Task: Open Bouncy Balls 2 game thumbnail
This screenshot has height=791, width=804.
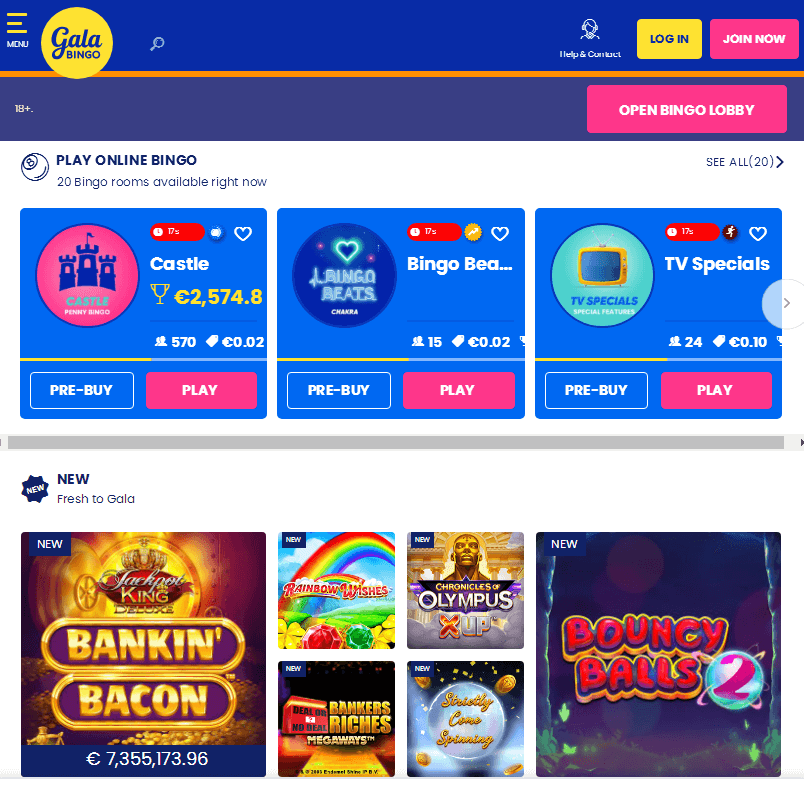Action: coord(658,654)
